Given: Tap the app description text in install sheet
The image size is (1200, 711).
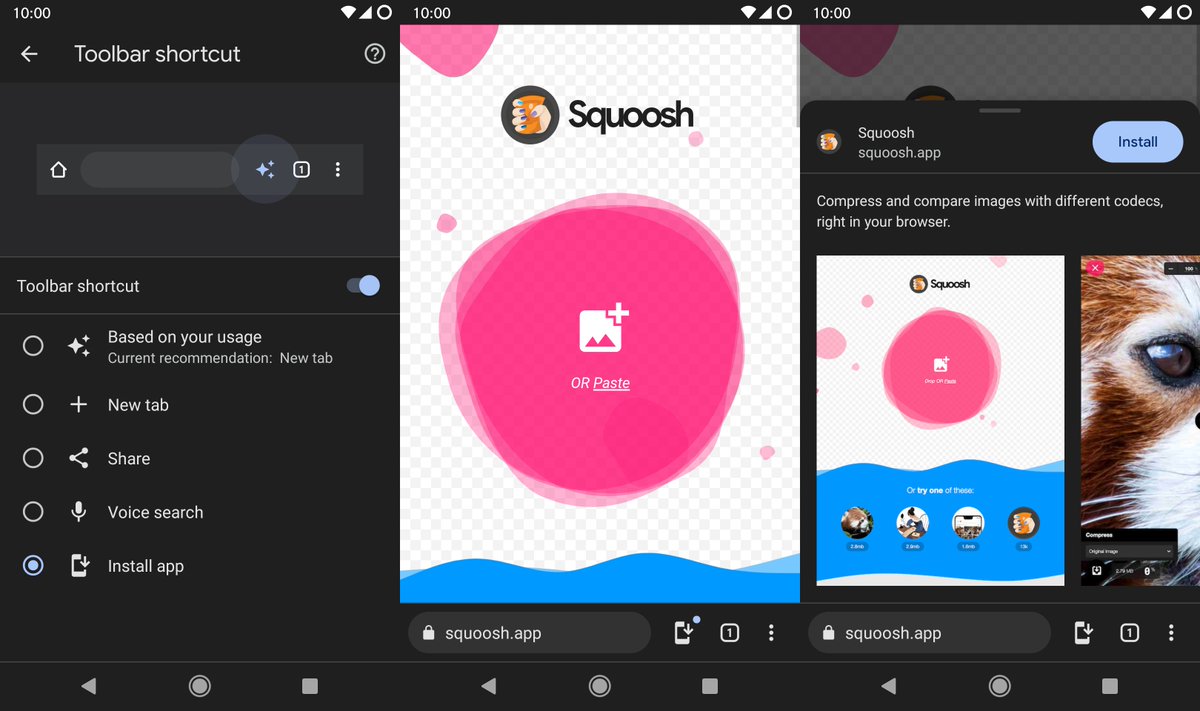Looking at the screenshot, I should [990, 211].
